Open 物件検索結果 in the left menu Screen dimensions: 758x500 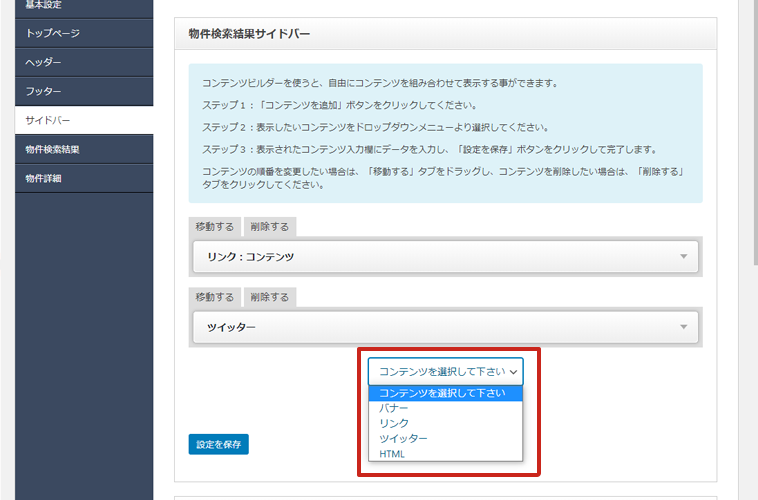point(53,149)
